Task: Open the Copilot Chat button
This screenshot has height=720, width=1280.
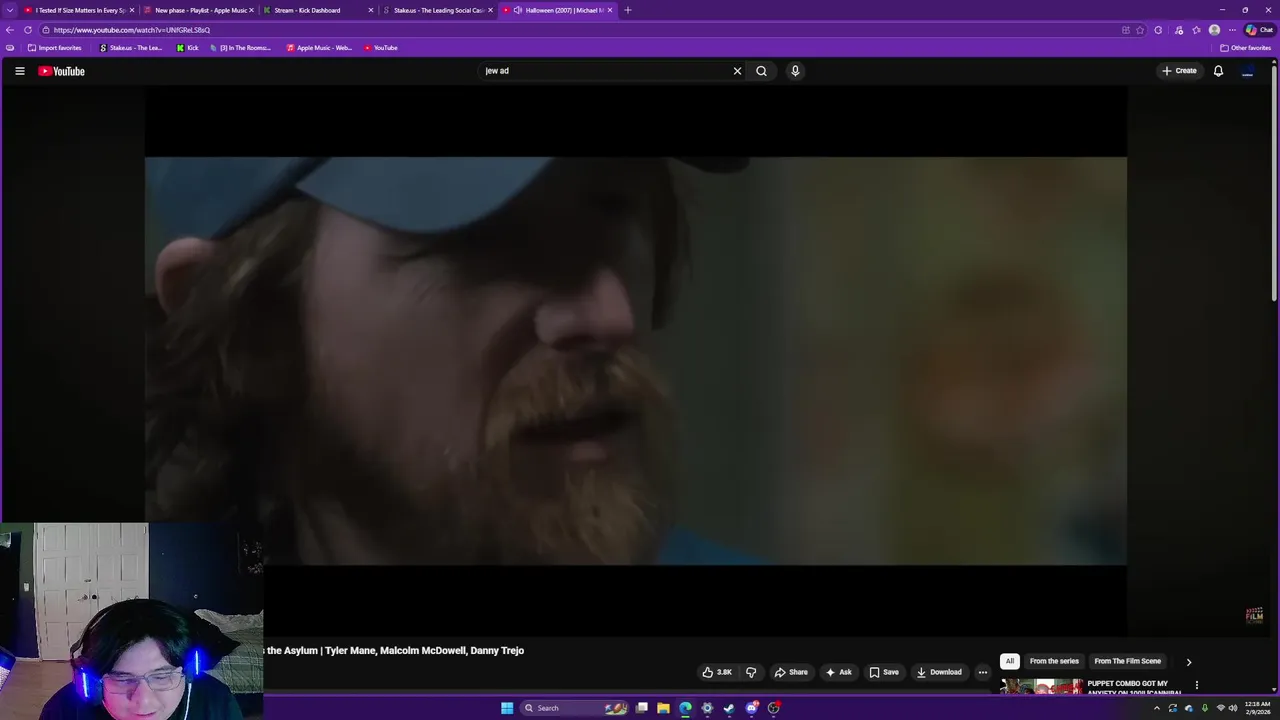Action: pos(1259,30)
